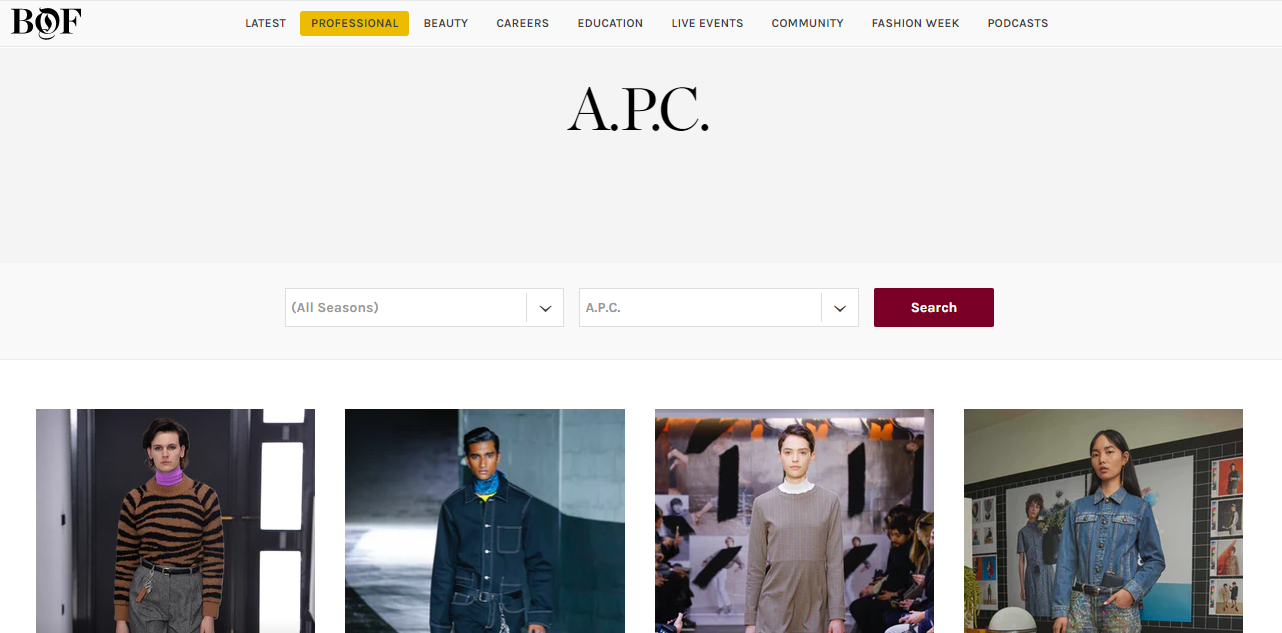
Task: Open the denim jacket lookbook photo
Action: [x=1103, y=521]
